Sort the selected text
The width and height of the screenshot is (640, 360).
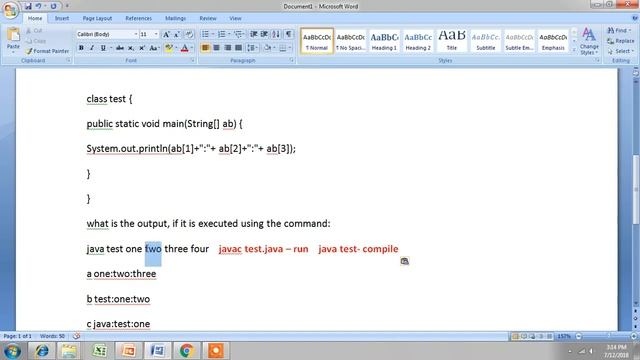pyautogui.click(x=276, y=34)
